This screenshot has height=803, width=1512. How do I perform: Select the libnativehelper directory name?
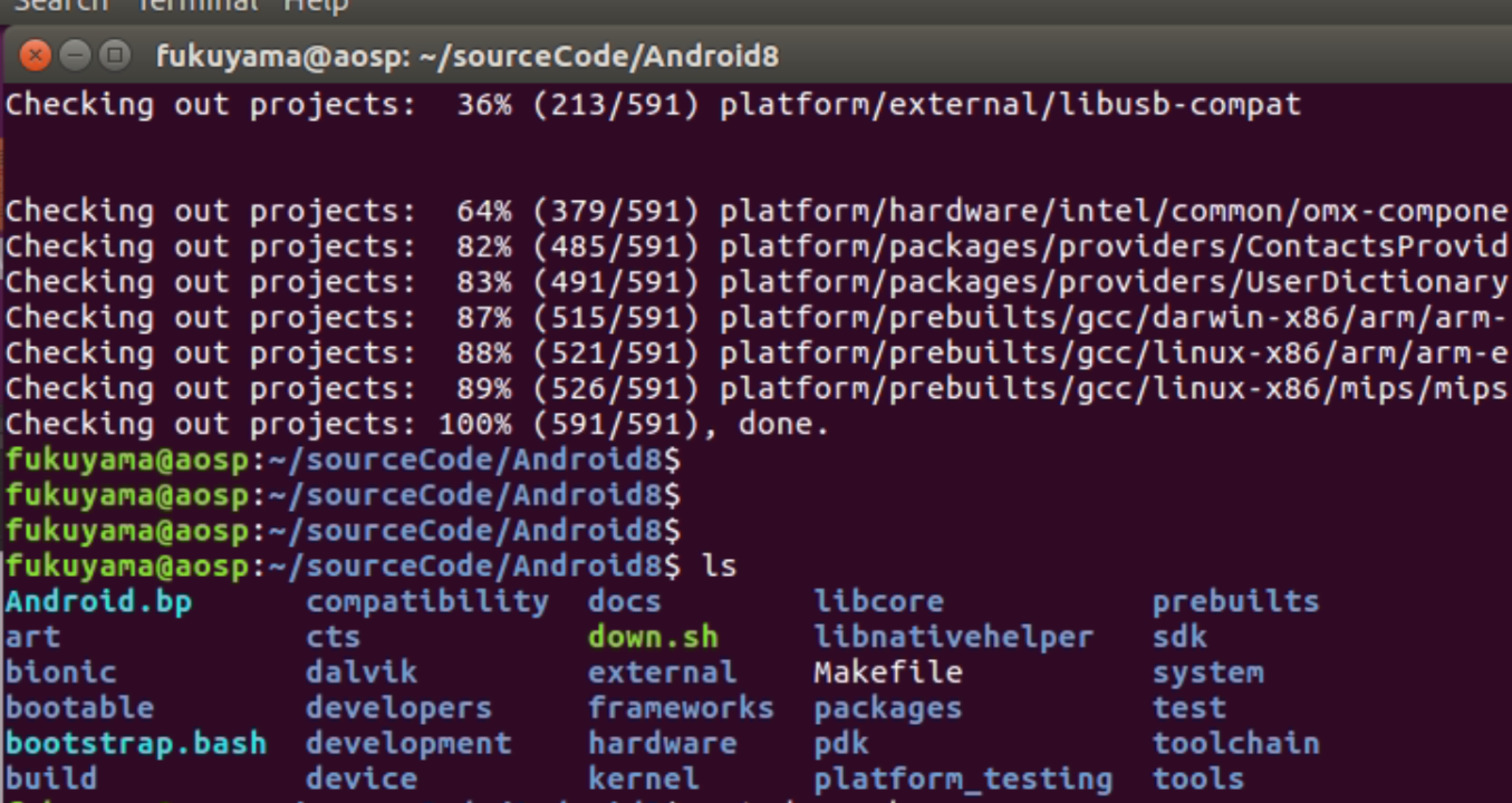[x=953, y=638]
